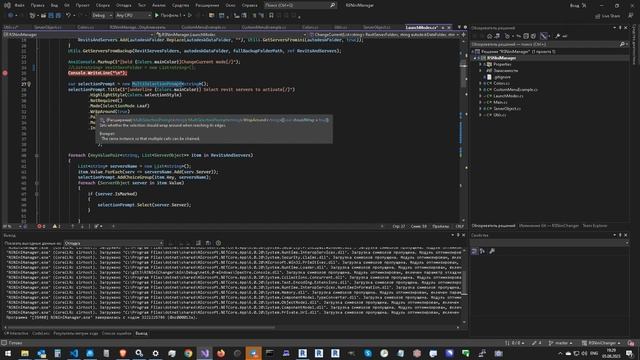Click Collapse All icon in Solution Explorer
The image size is (640, 360).
click(x=526, y=36)
